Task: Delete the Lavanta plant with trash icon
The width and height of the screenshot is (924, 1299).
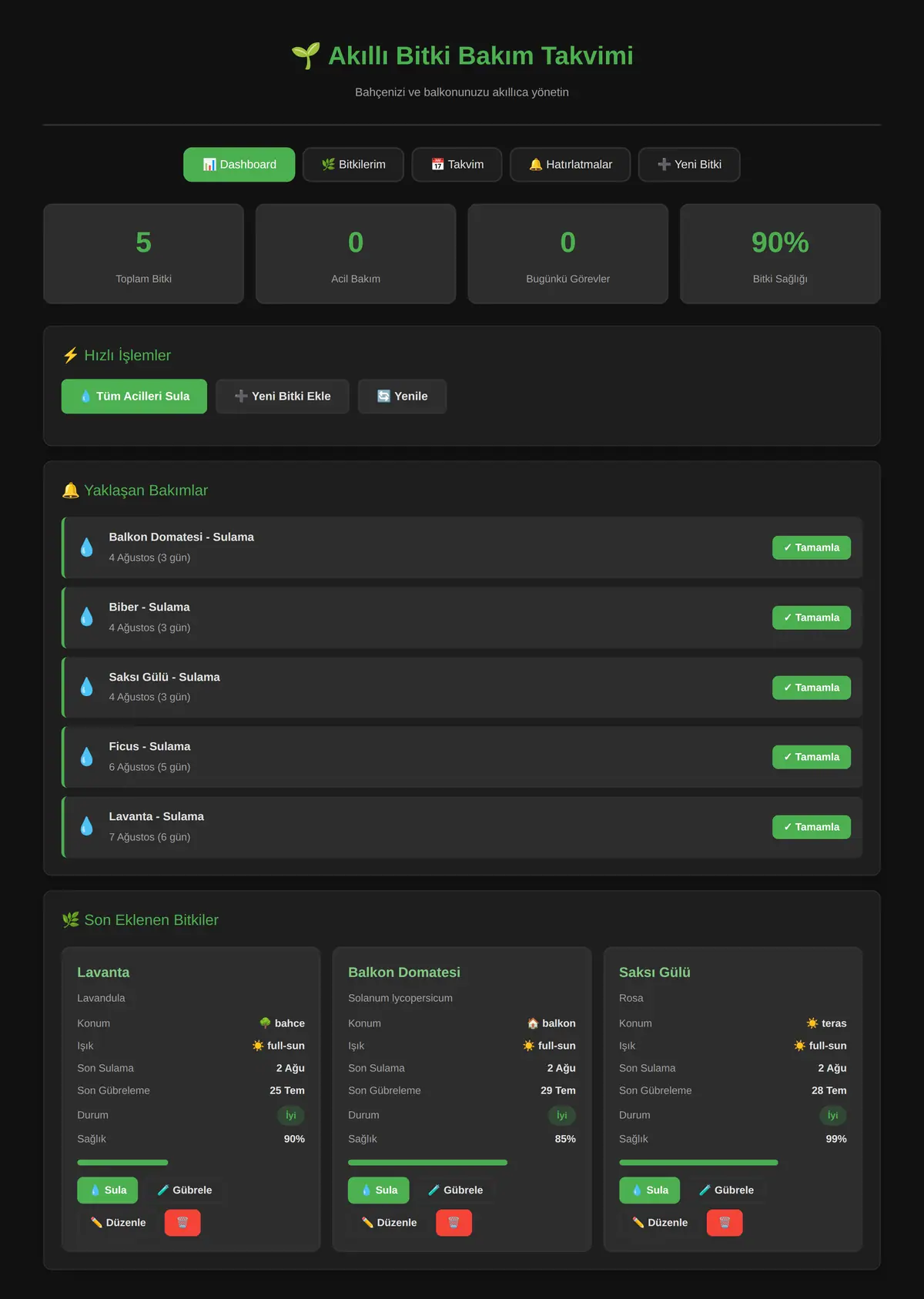Action: coord(182,1222)
